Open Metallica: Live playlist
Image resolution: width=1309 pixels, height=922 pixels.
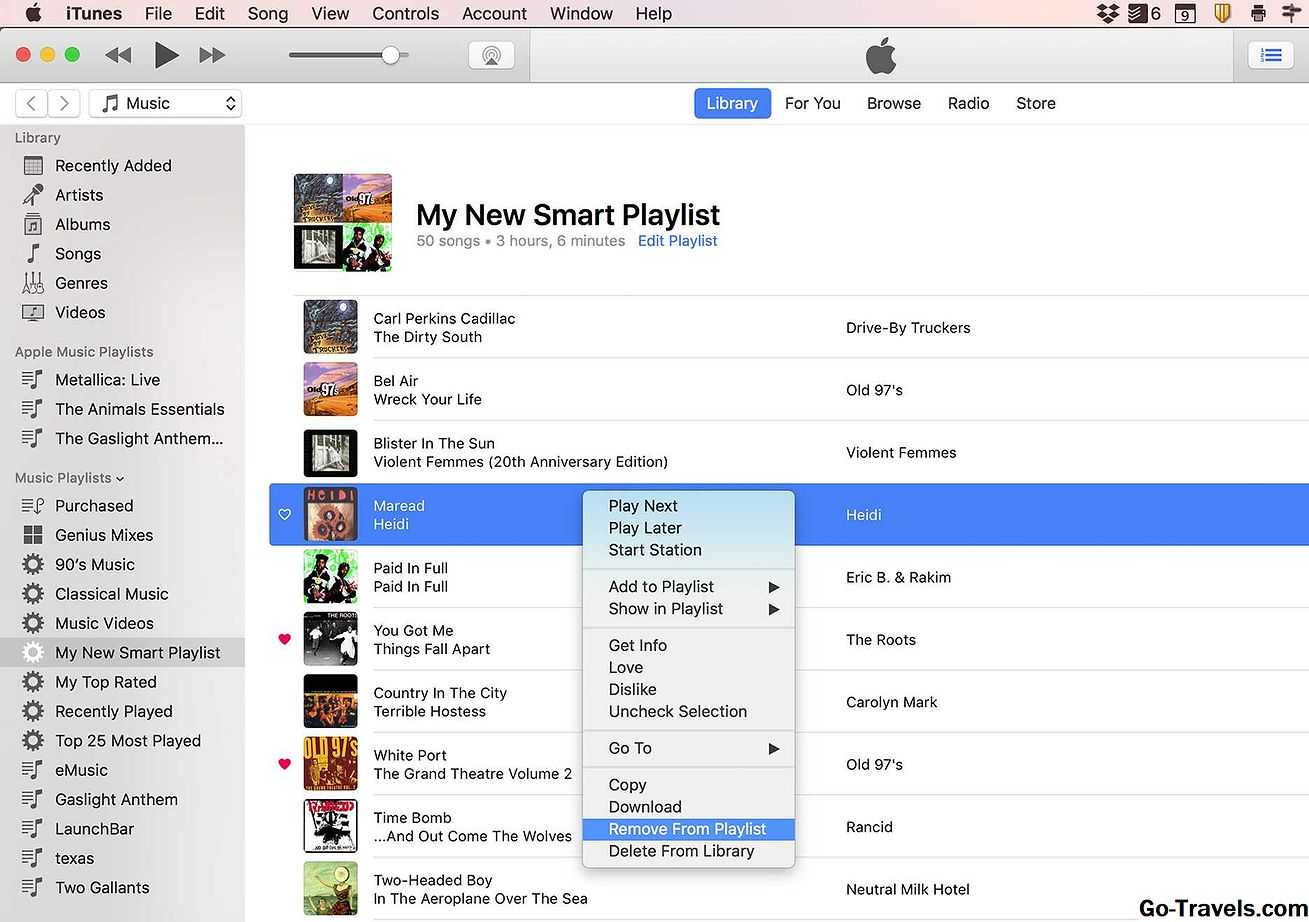pos(107,380)
